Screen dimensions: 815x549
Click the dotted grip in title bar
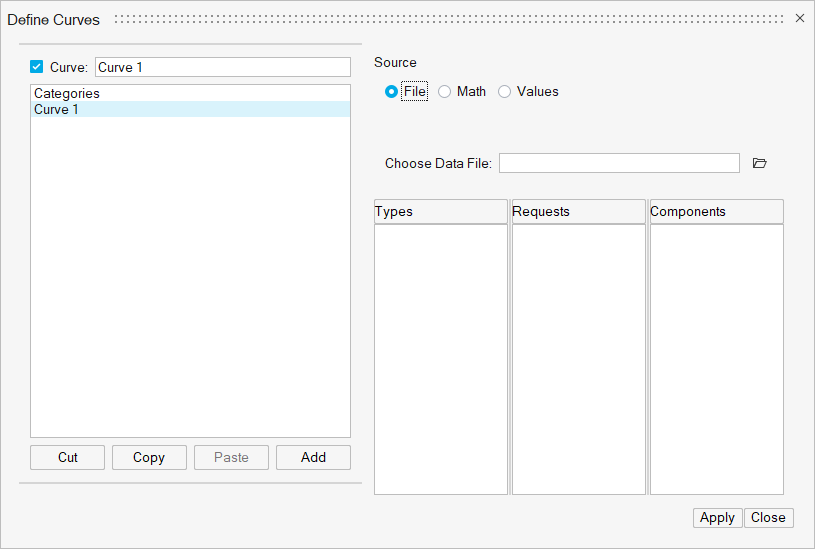pos(450,19)
